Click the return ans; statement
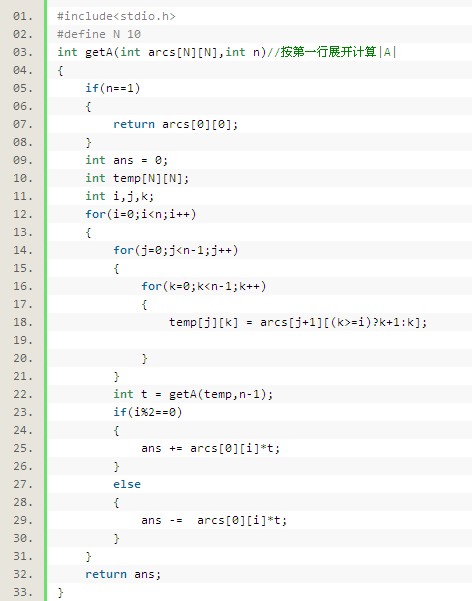The width and height of the screenshot is (472, 601). click(123, 575)
